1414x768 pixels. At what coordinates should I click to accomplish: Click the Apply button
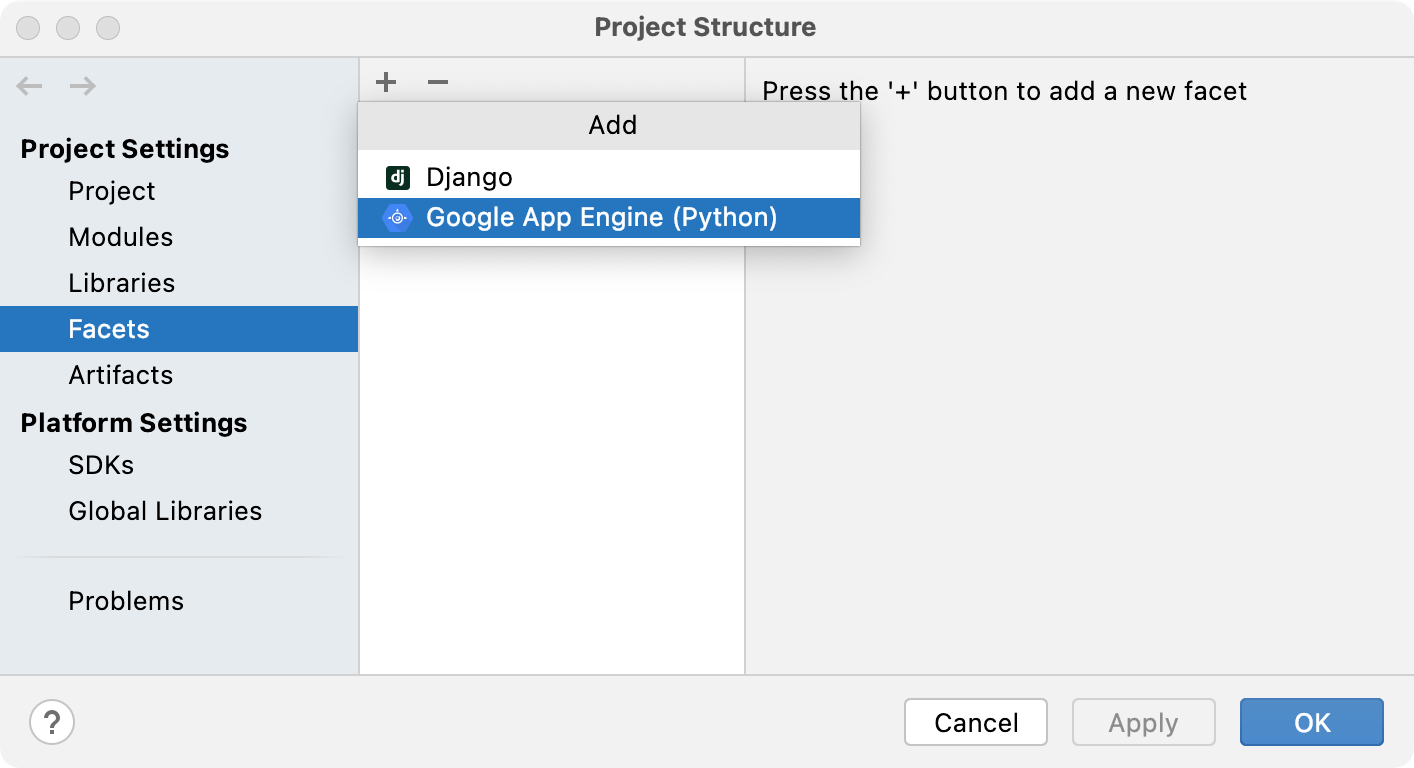coord(1144,722)
